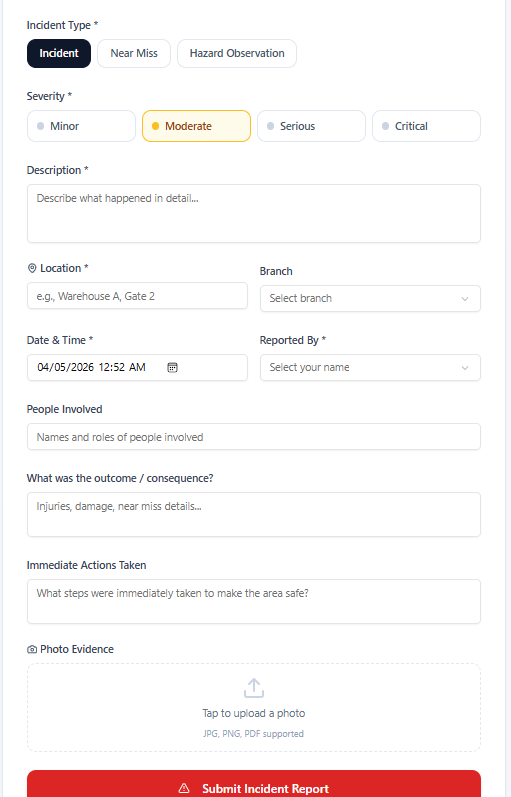The image size is (511, 797).
Task: Tap to upload a photo area
Action: [x=254, y=708]
